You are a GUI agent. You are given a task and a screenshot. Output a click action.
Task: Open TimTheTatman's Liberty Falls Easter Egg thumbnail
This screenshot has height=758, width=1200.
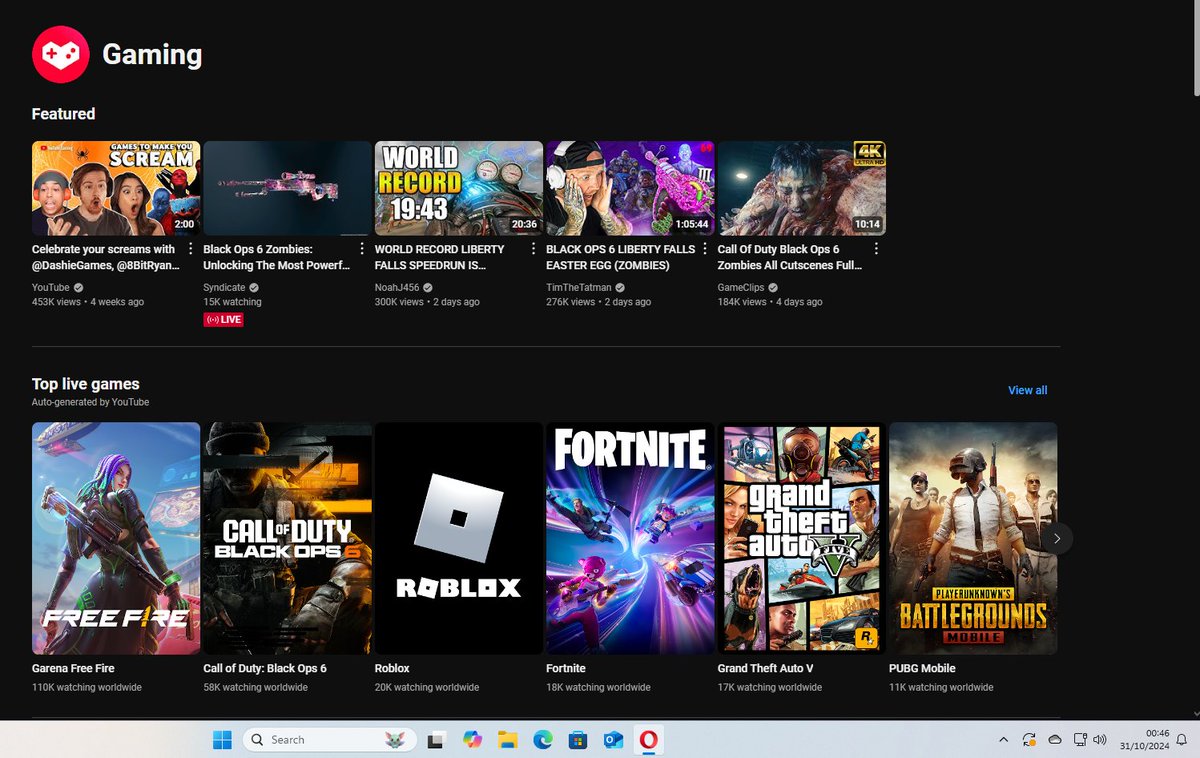coord(630,188)
